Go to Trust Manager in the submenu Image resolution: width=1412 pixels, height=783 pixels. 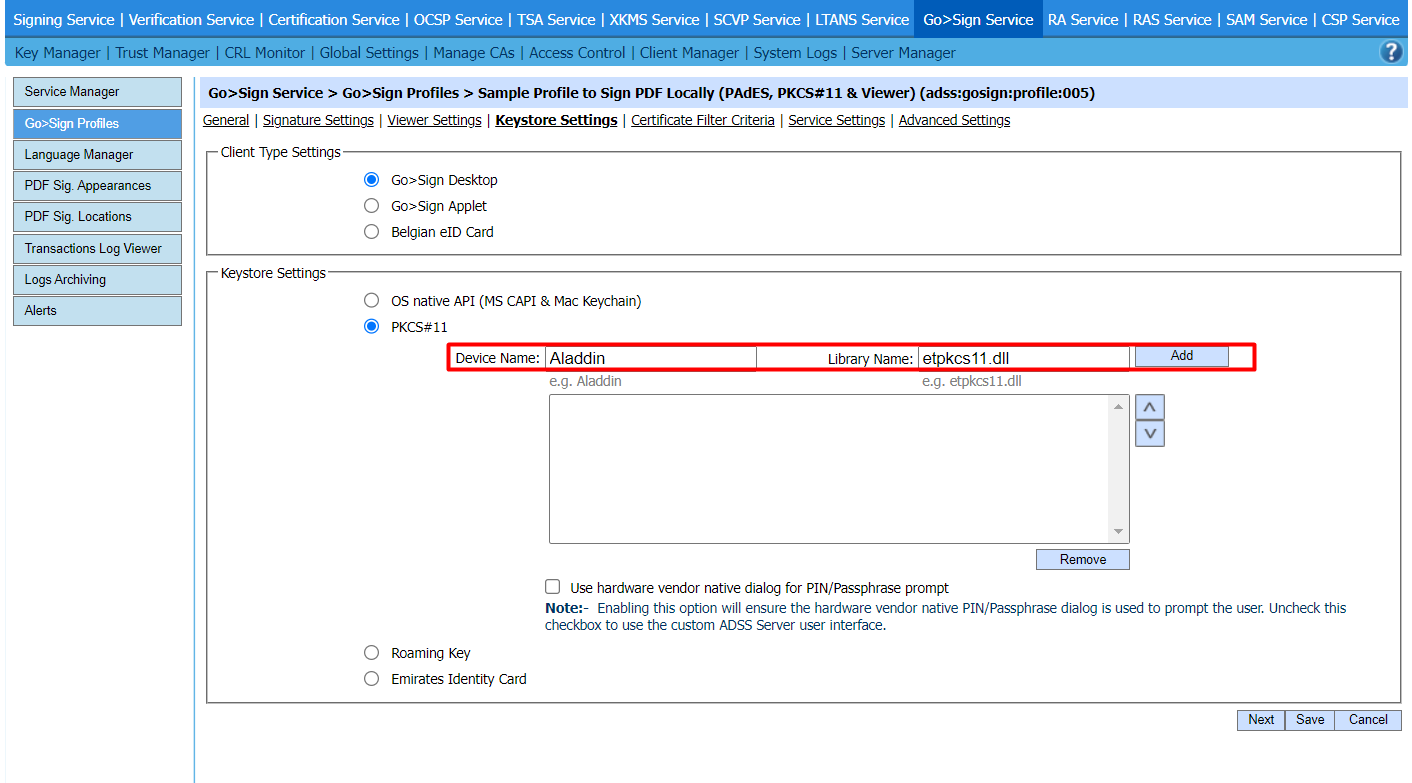coord(162,53)
